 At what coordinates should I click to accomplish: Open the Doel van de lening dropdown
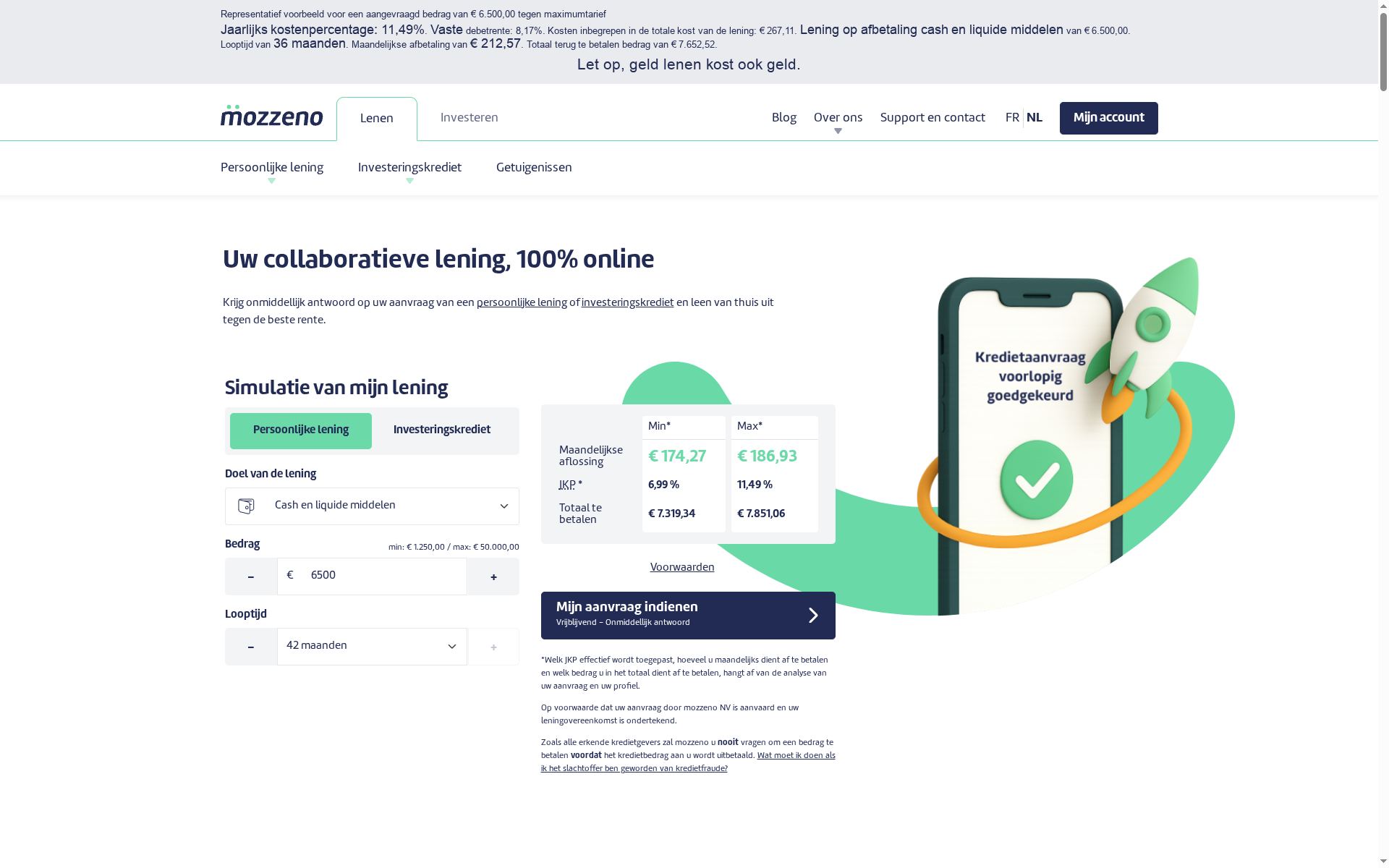[x=371, y=506]
